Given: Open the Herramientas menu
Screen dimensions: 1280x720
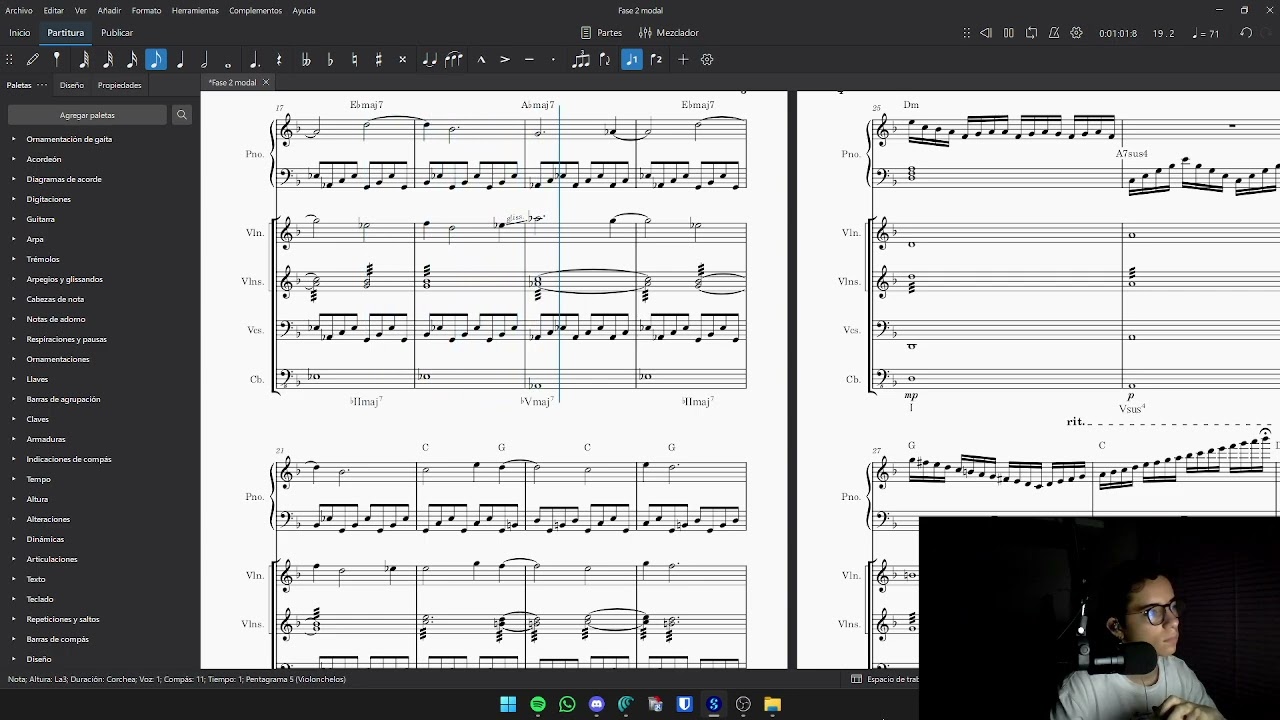Looking at the screenshot, I should (195, 11).
